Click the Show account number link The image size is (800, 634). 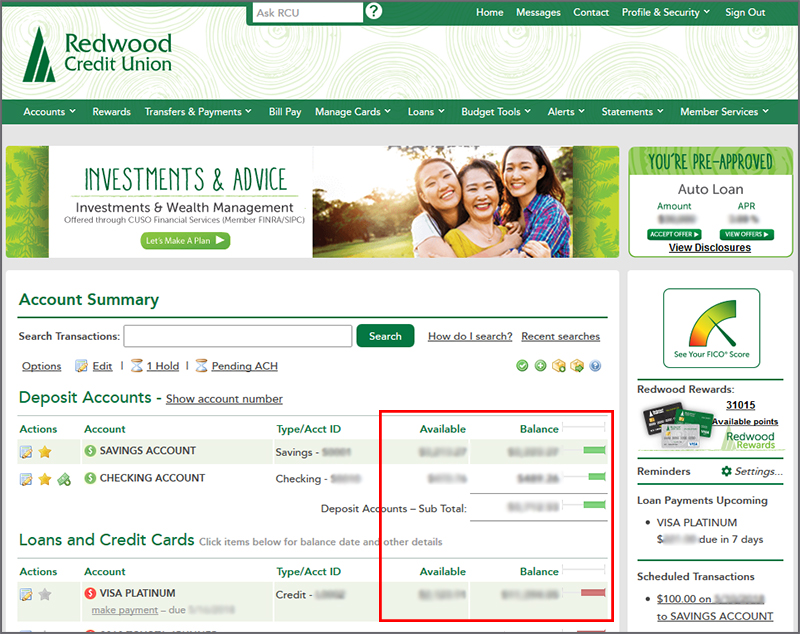click(x=224, y=399)
